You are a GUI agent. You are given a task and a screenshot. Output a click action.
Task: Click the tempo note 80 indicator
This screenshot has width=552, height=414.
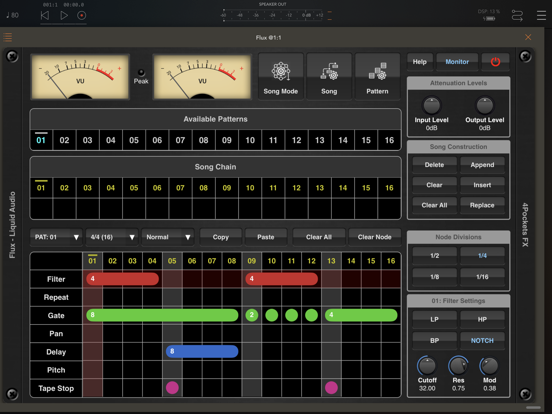click(12, 15)
